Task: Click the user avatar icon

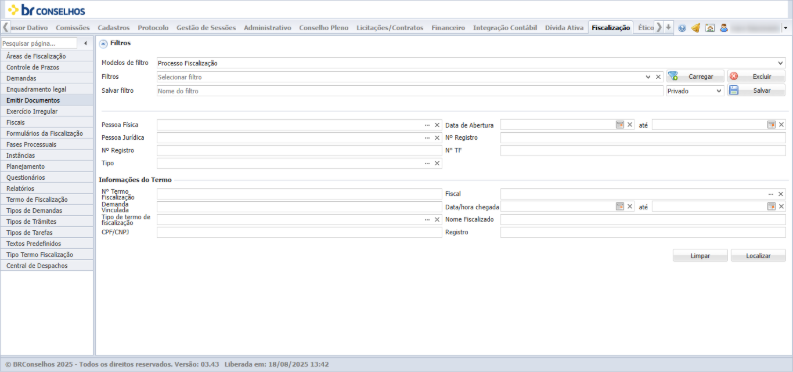Action: [x=724, y=28]
